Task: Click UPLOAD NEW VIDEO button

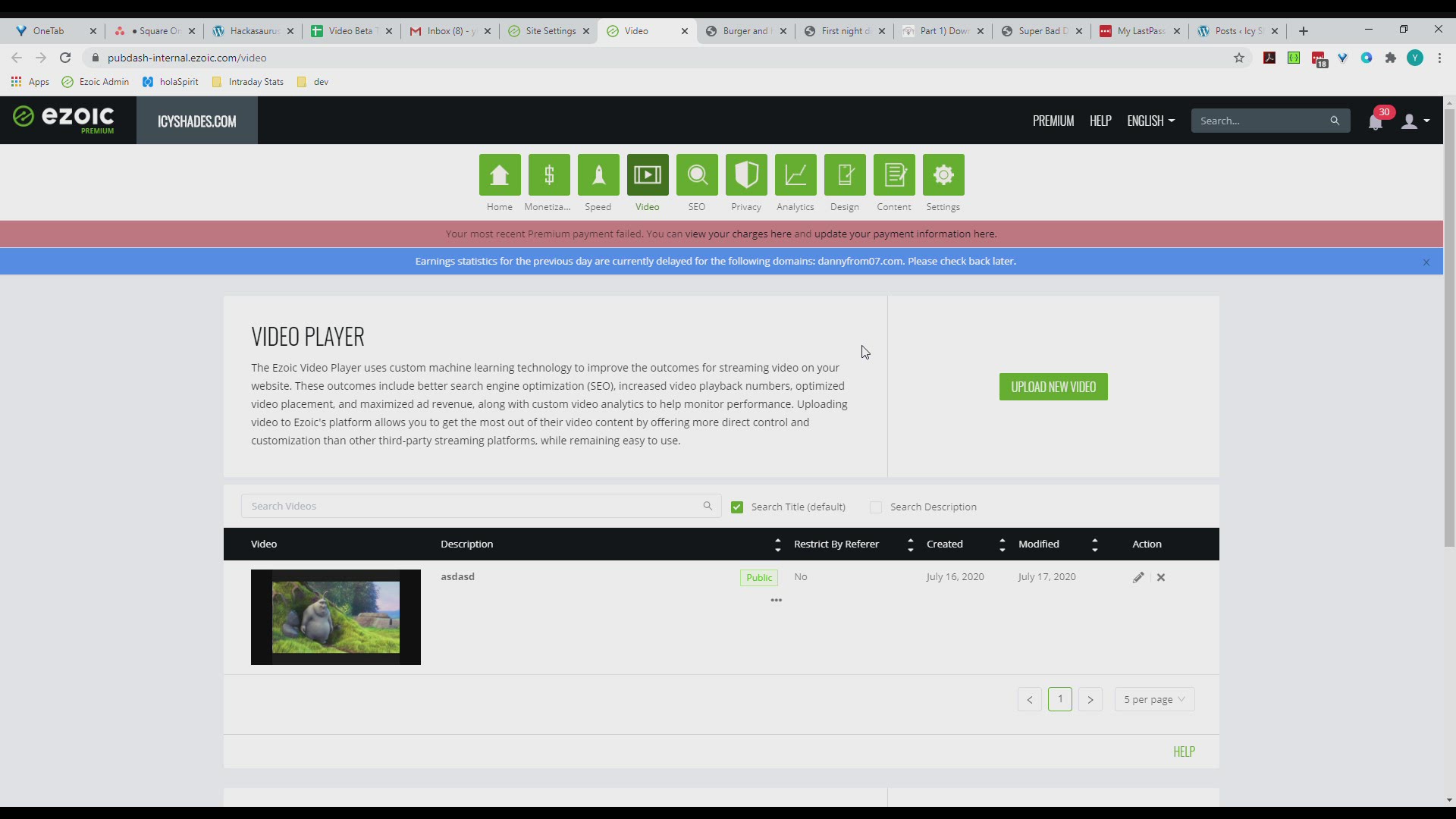Action: pyautogui.click(x=1053, y=387)
